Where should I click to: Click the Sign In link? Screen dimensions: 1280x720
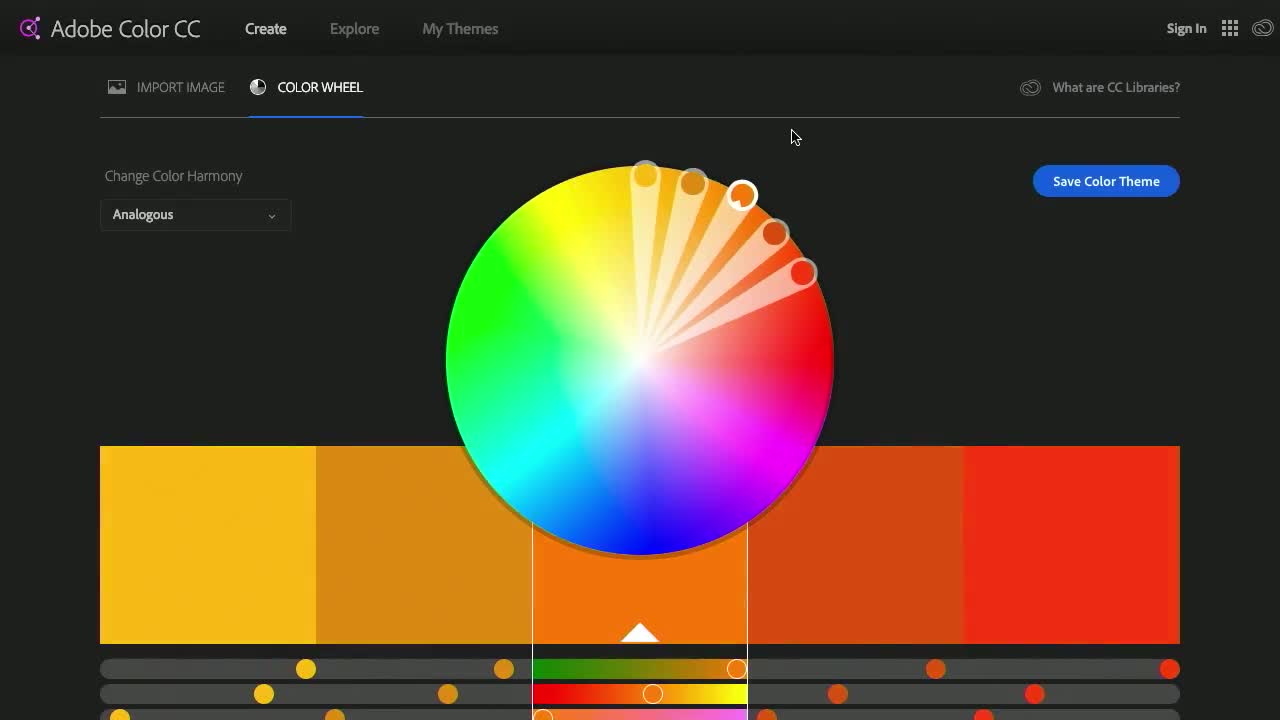[1186, 28]
